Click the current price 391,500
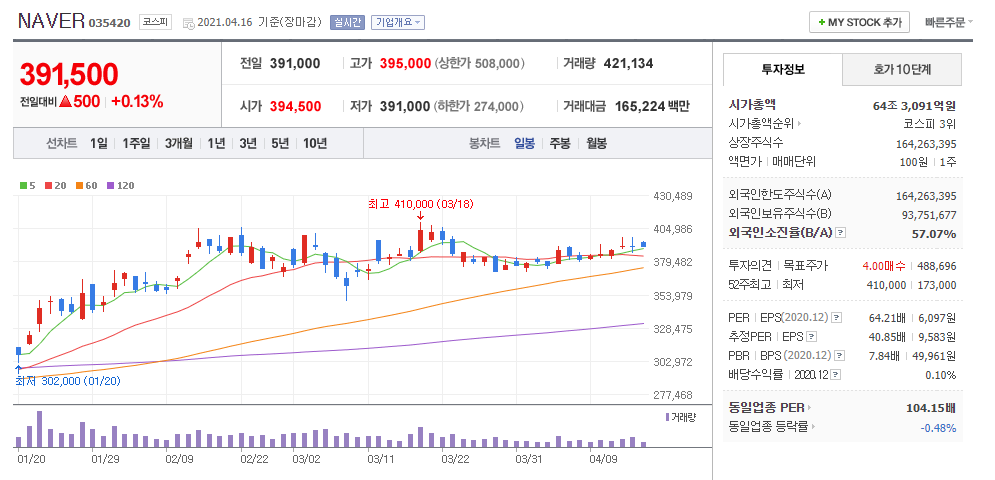Screen dimensions: 995x480 click(69, 74)
